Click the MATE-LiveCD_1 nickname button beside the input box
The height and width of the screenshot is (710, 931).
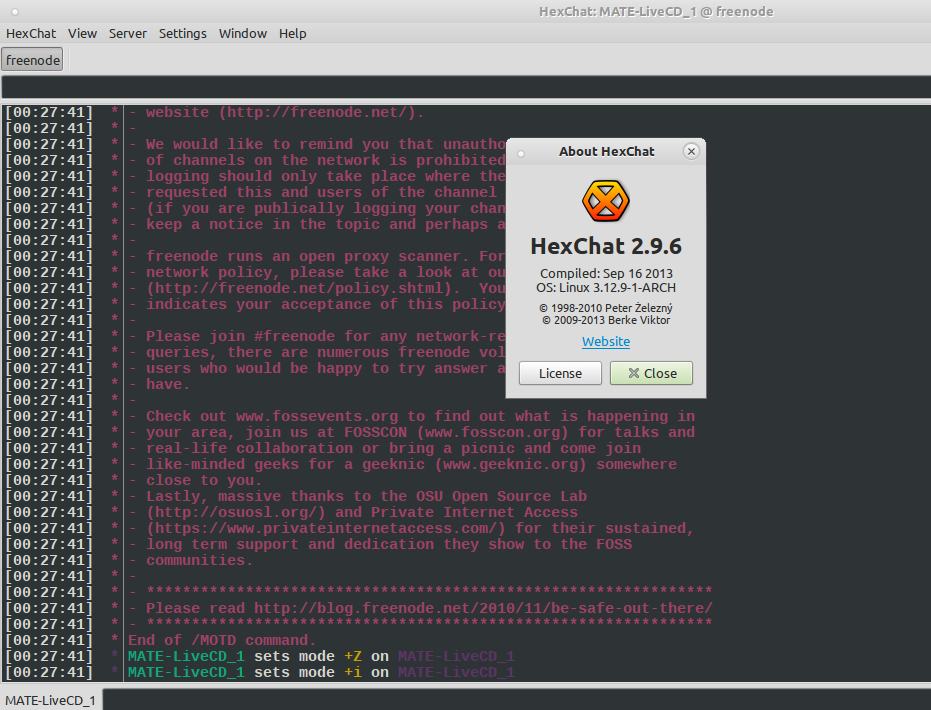click(50, 701)
